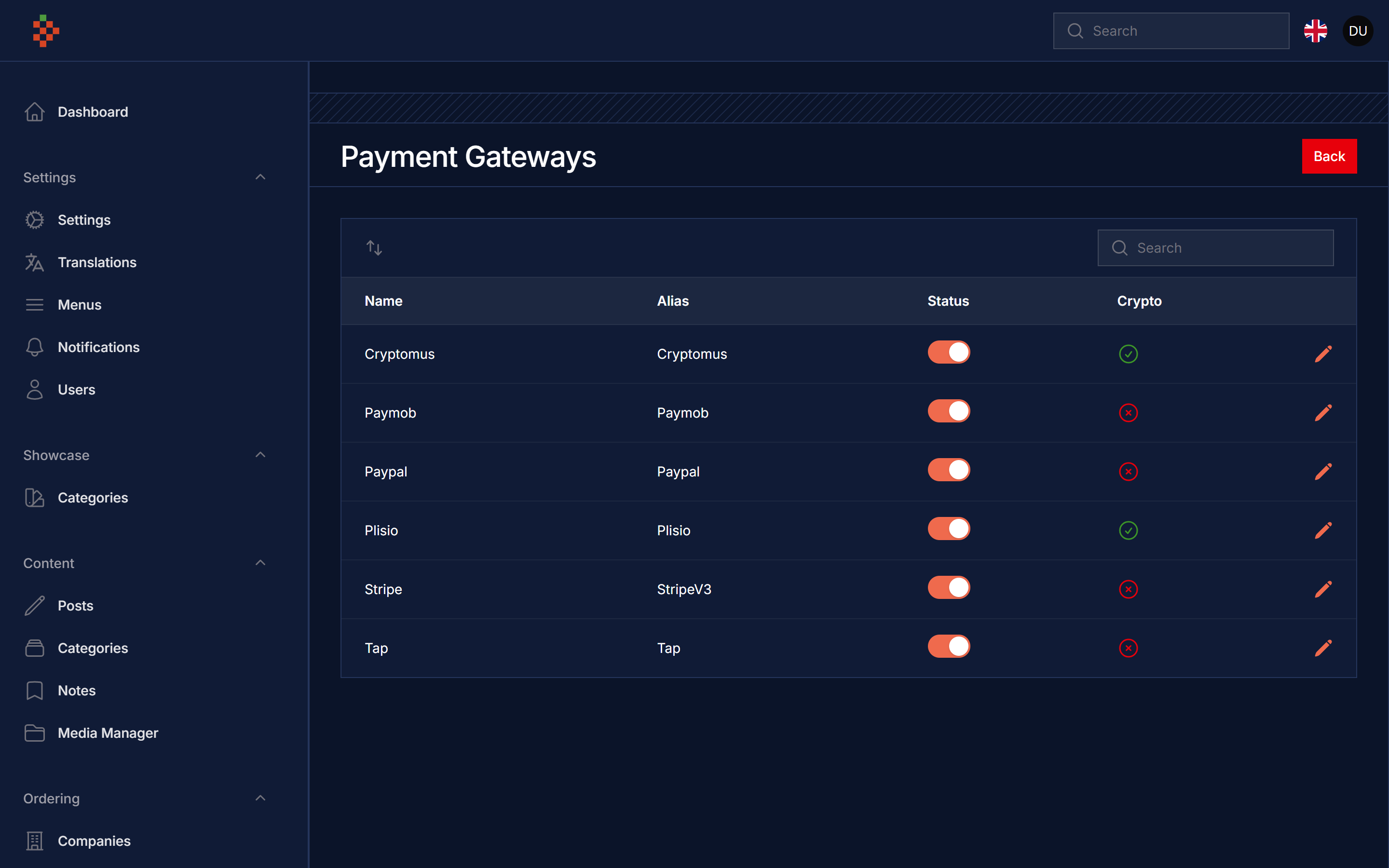Edit the Plisio gateway with pencil icon
This screenshot has width=1389, height=868.
(x=1323, y=530)
